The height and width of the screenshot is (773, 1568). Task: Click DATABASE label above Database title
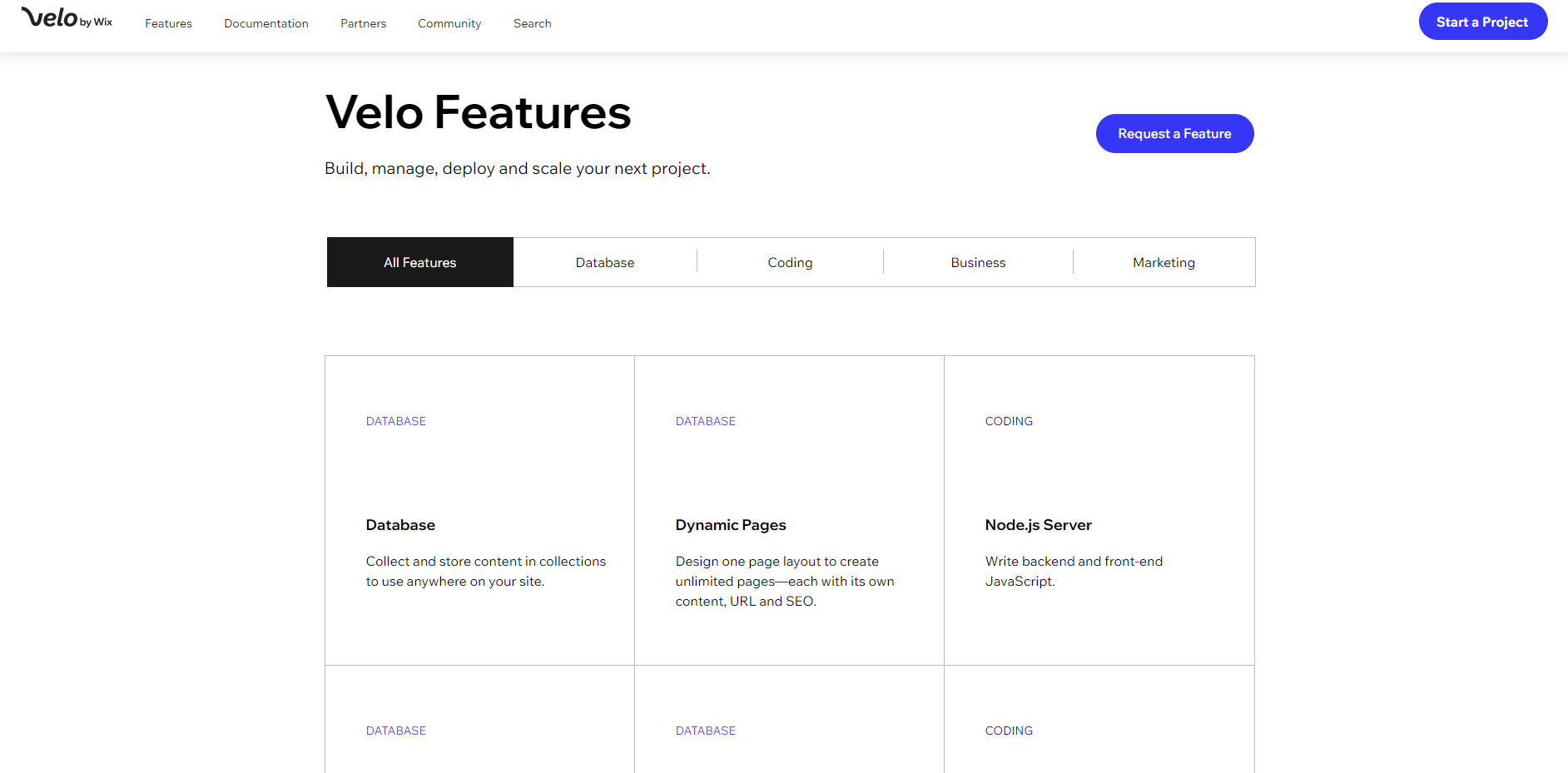click(x=396, y=421)
